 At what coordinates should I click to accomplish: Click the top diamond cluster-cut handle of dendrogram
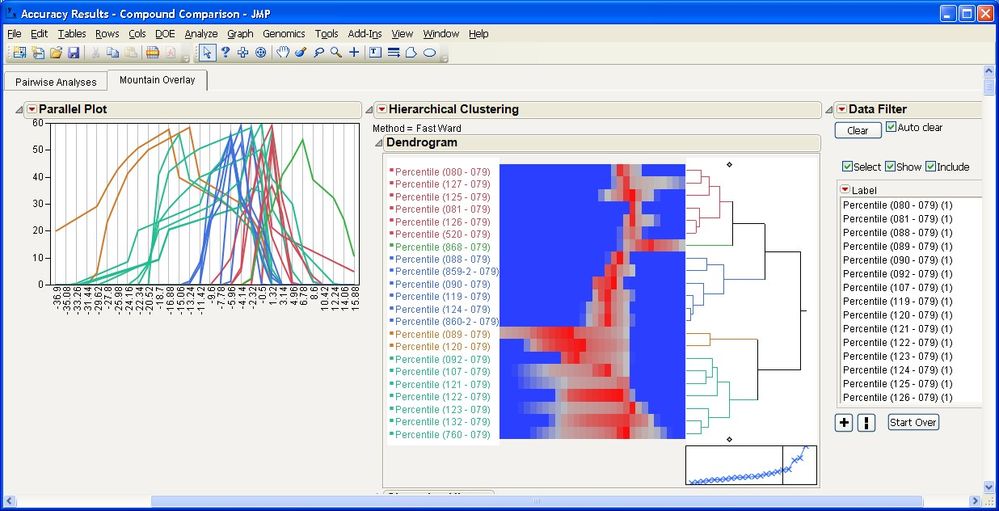coord(729,164)
